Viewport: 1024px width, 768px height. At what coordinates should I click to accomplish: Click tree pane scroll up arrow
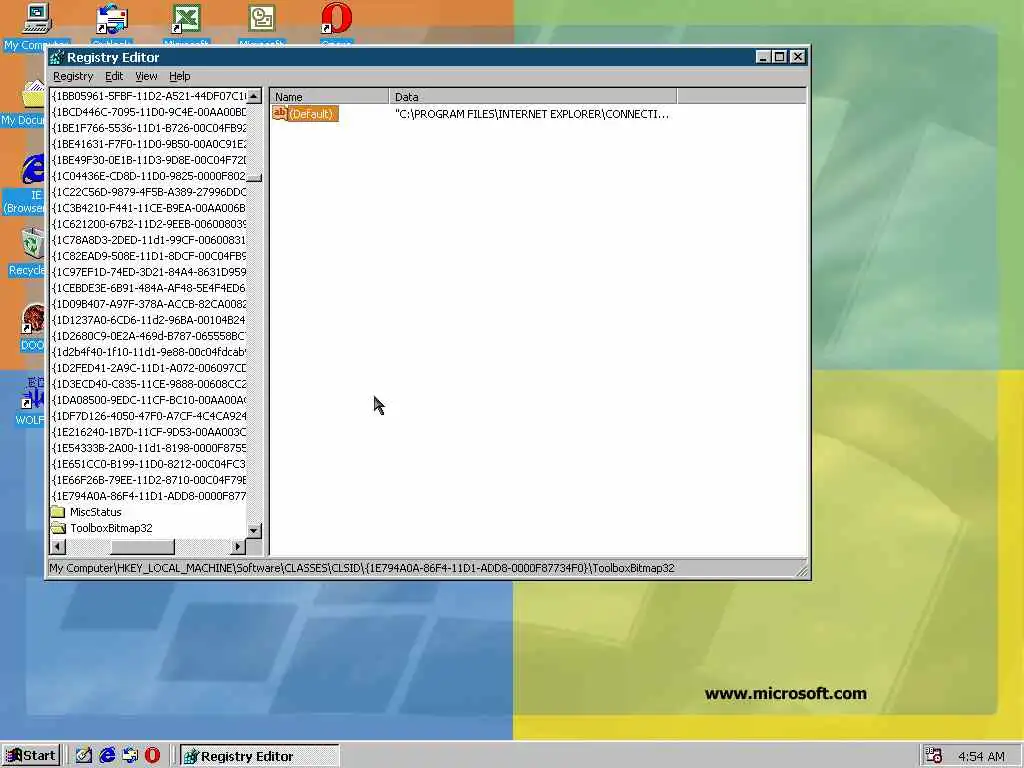[x=254, y=96]
